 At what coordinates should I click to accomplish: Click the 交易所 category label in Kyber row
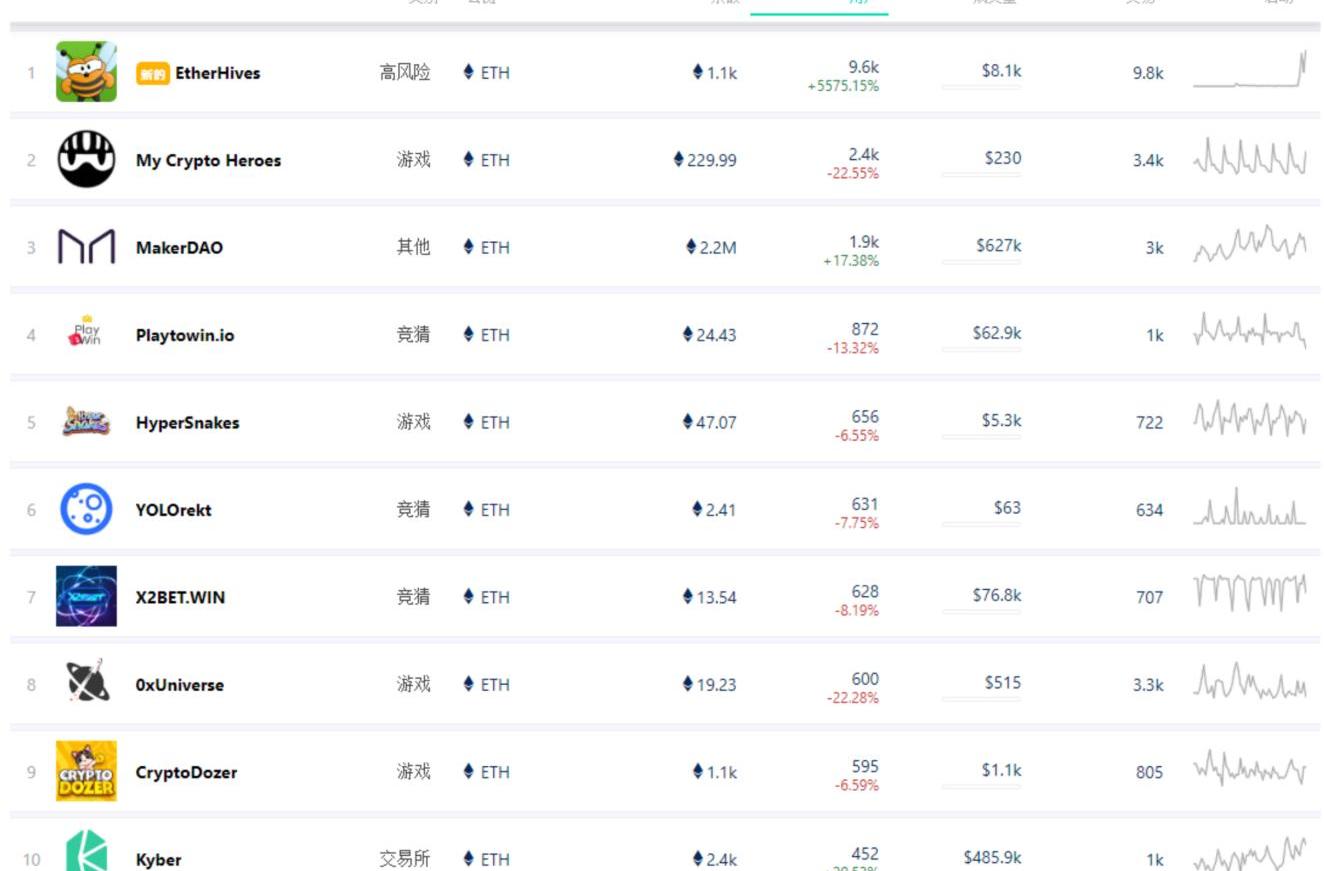pos(405,859)
